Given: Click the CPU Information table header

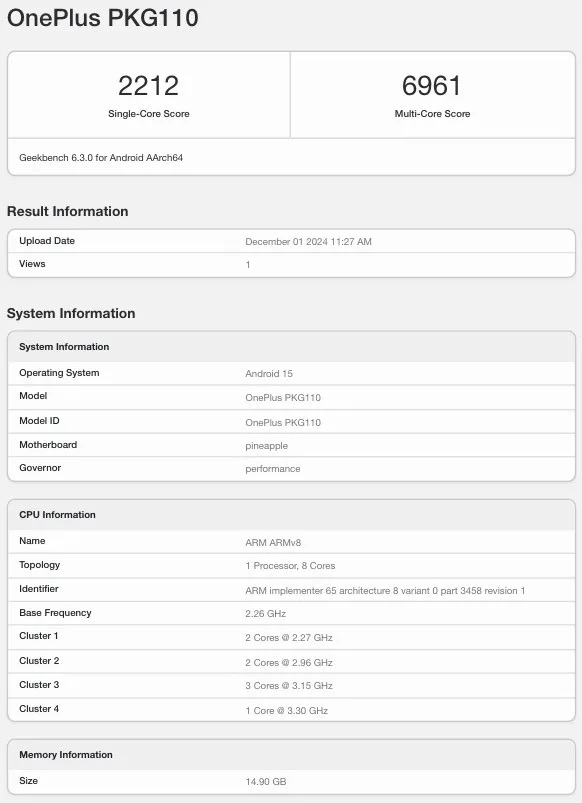Looking at the screenshot, I should click(292, 515).
